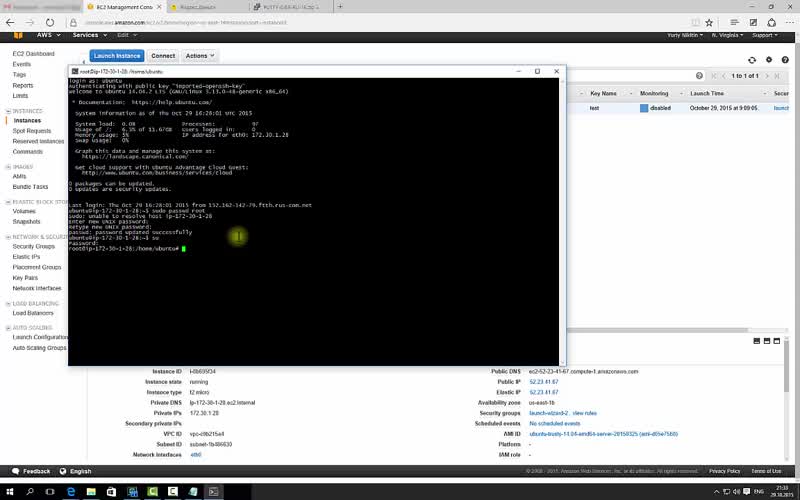Image resolution: width=800 pixels, height=500 pixels.
Task: Open the Support dropdown menu
Action: click(765, 35)
